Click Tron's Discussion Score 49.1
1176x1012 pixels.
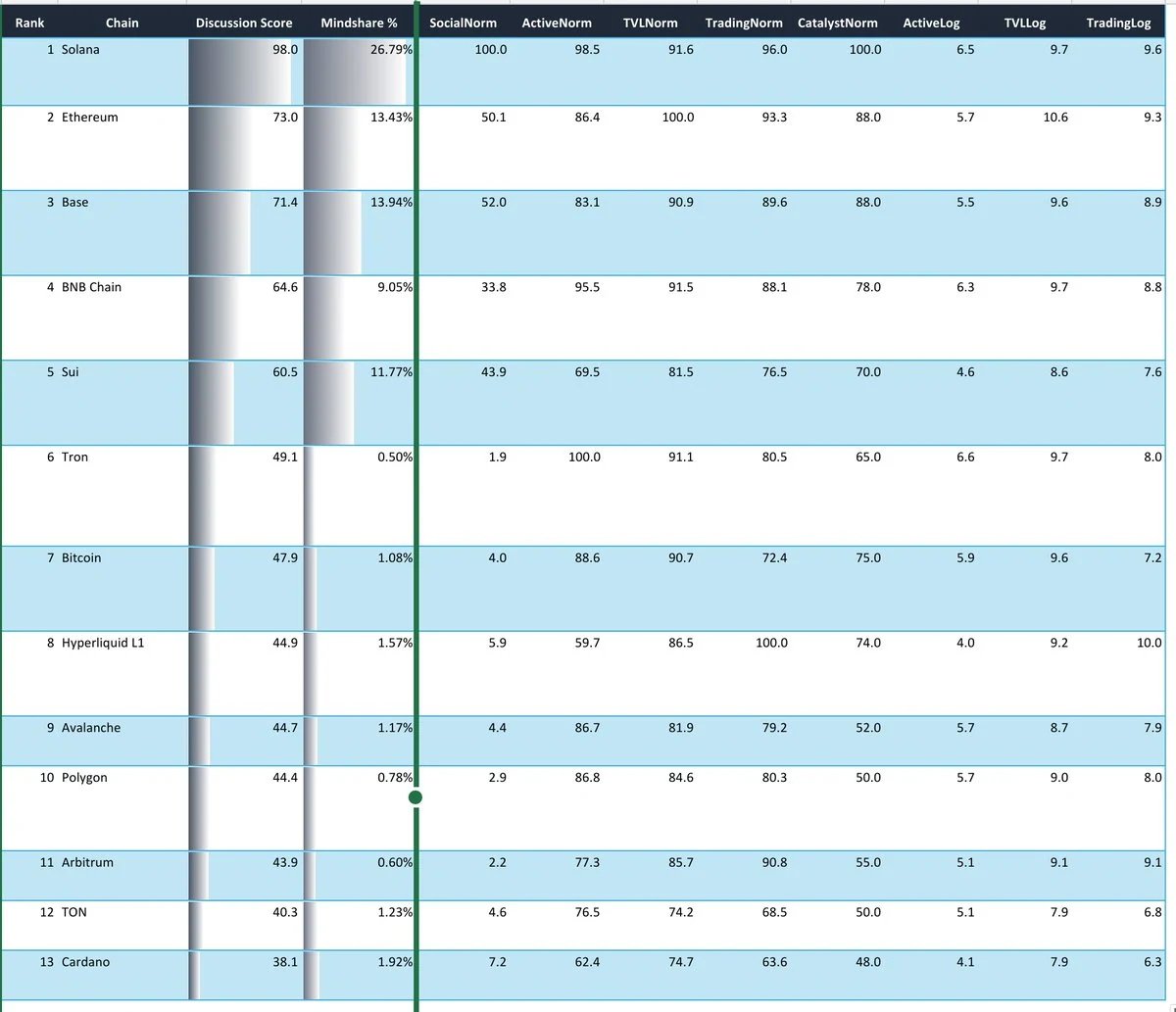285,457
